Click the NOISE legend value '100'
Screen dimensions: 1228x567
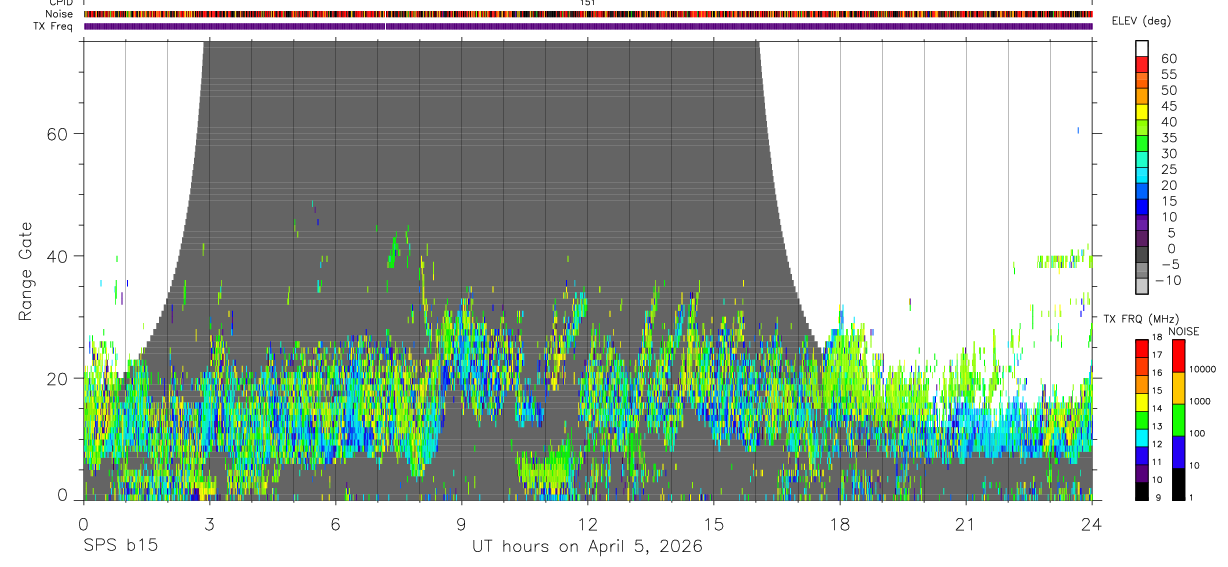pyautogui.click(x=1195, y=433)
